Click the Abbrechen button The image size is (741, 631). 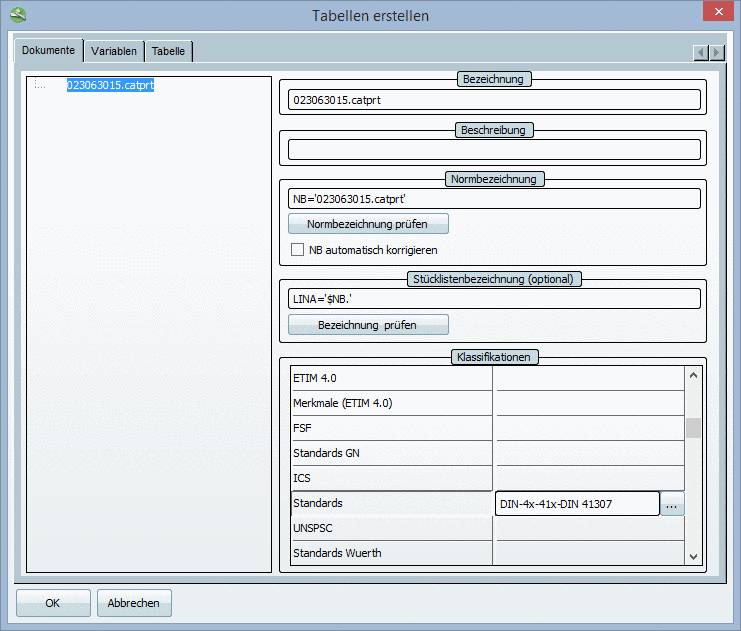coord(134,603)
